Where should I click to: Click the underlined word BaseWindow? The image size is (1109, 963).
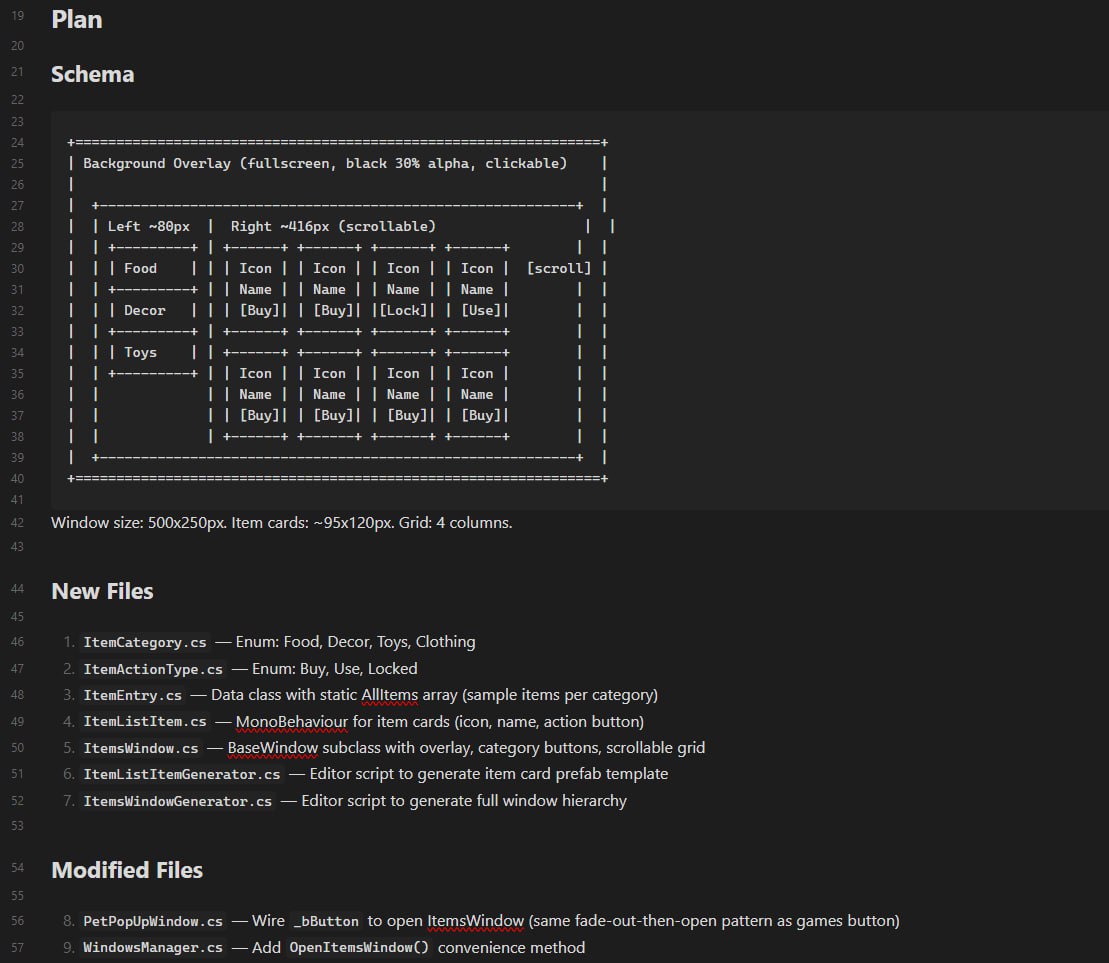[x=273, y=748]
